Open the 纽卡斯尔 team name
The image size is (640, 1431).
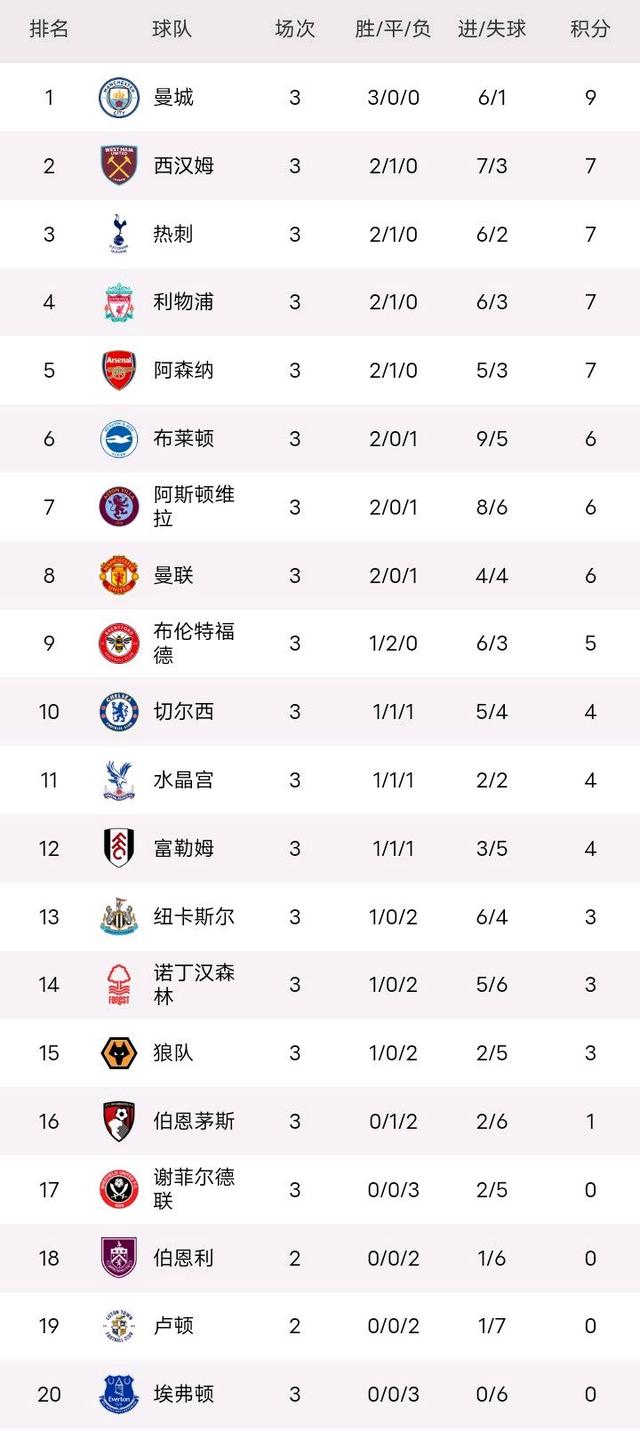click(194, 917)
